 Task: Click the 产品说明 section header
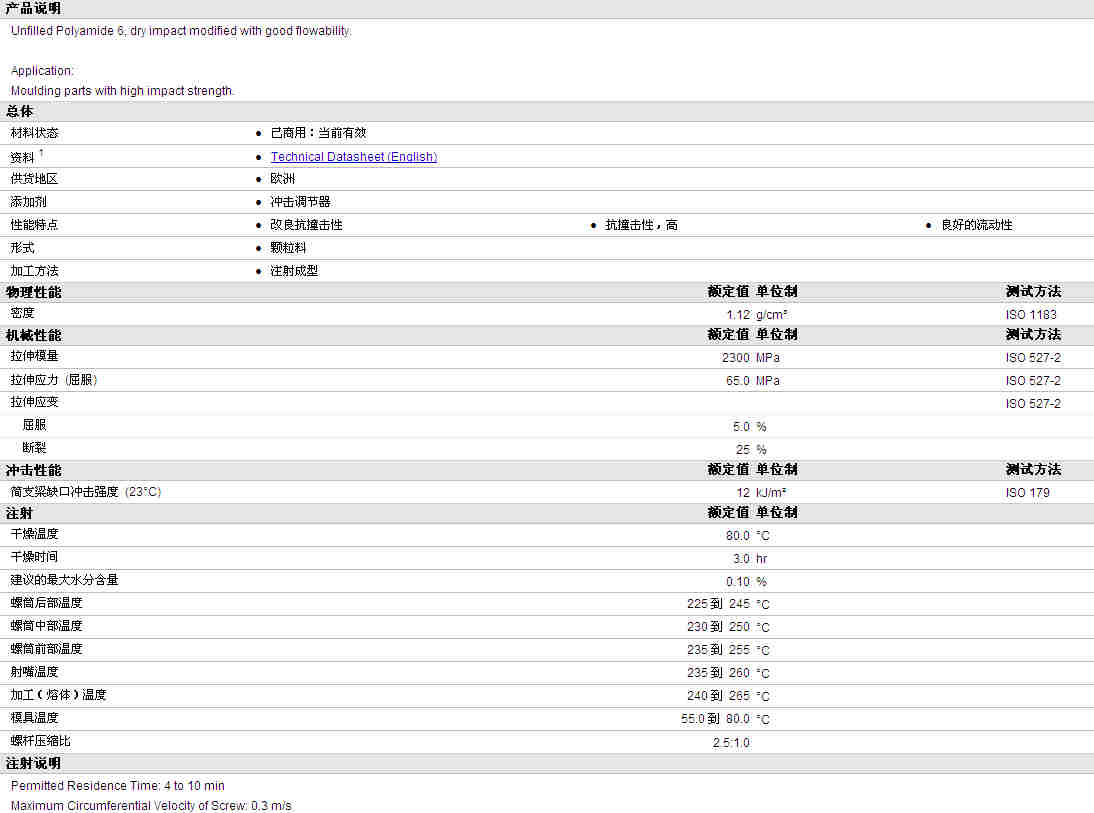pos(33,8)
